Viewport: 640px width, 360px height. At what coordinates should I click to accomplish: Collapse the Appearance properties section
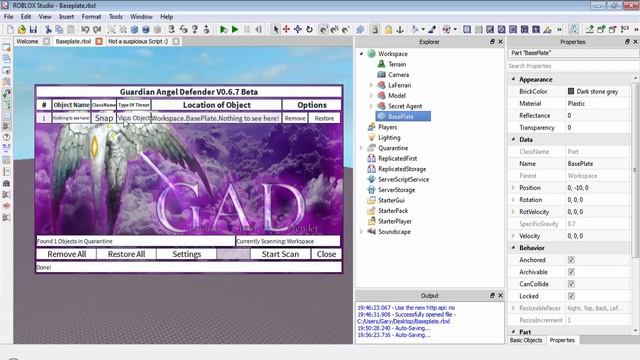(513, 79)
